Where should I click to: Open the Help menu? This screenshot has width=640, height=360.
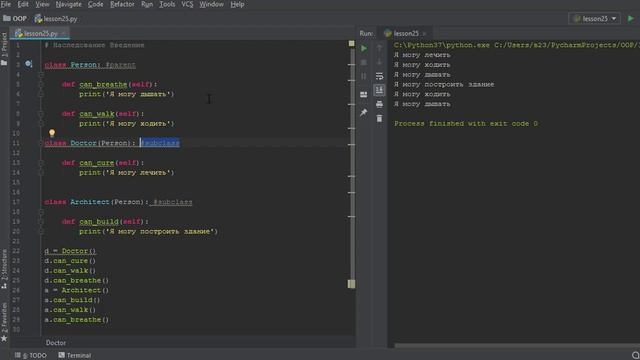(237, 4)
